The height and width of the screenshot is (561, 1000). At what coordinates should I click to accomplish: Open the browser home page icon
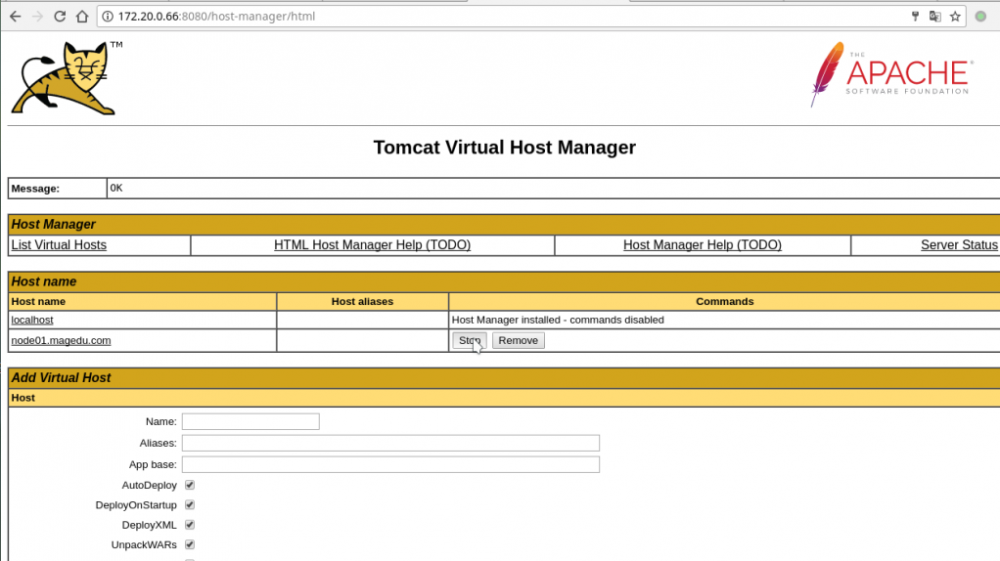(x=82, y=17)
